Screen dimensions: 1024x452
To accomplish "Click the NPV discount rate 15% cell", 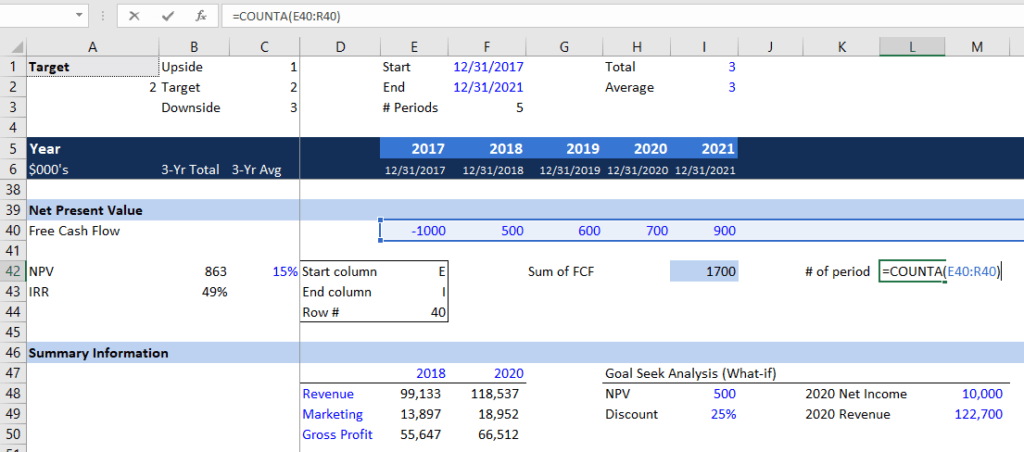I will pos(264,272).
